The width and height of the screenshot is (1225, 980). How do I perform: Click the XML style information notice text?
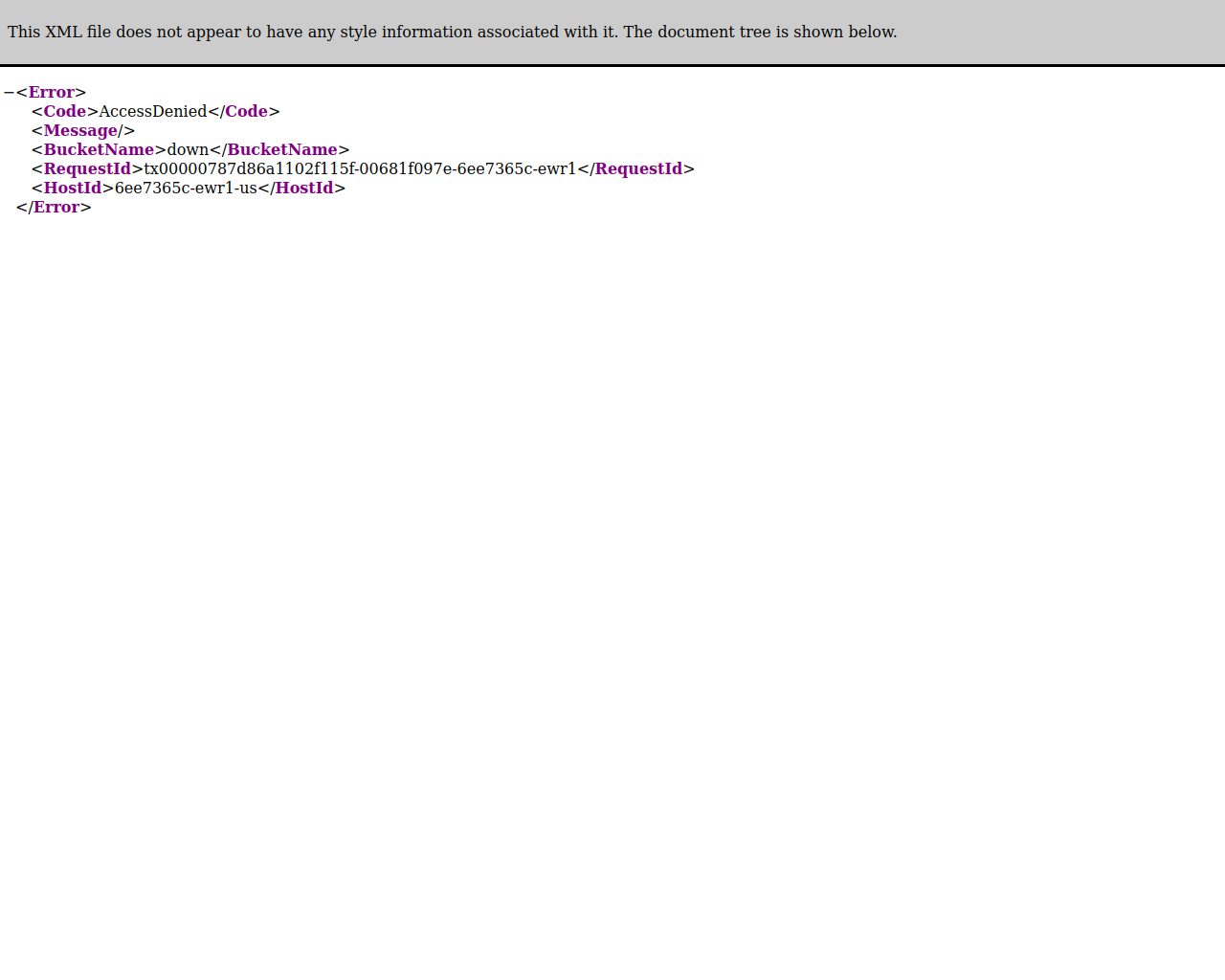click(x=453, y=32)
